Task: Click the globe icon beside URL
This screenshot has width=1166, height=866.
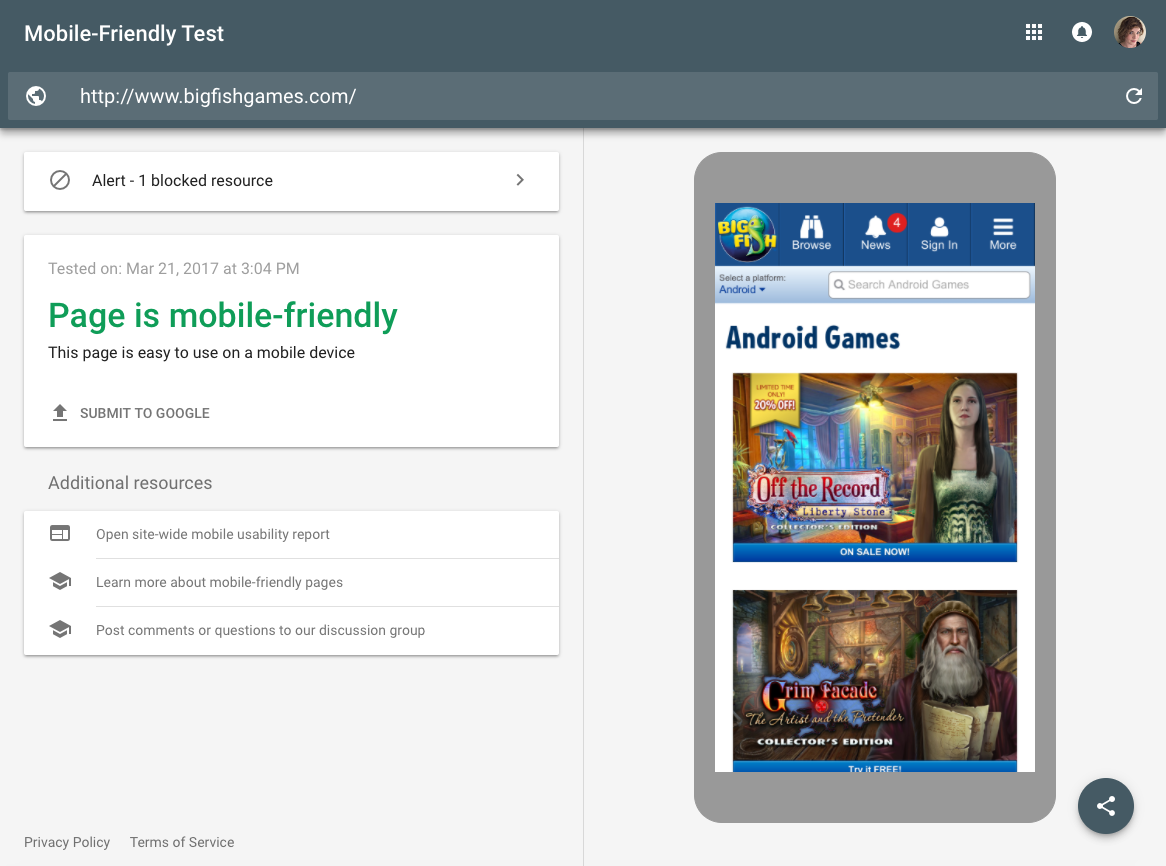Action: coord(36,96)
